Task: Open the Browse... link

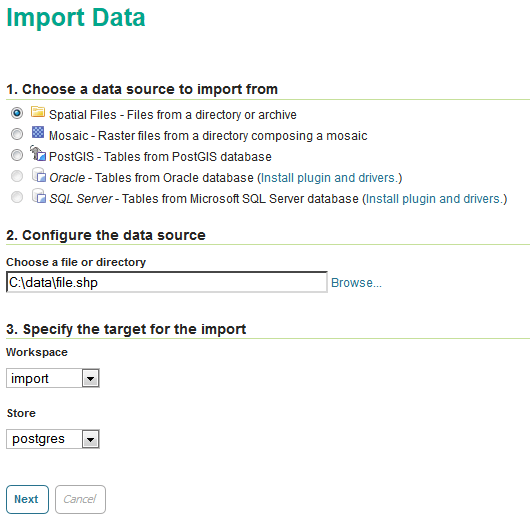Action: pos(356,283)
